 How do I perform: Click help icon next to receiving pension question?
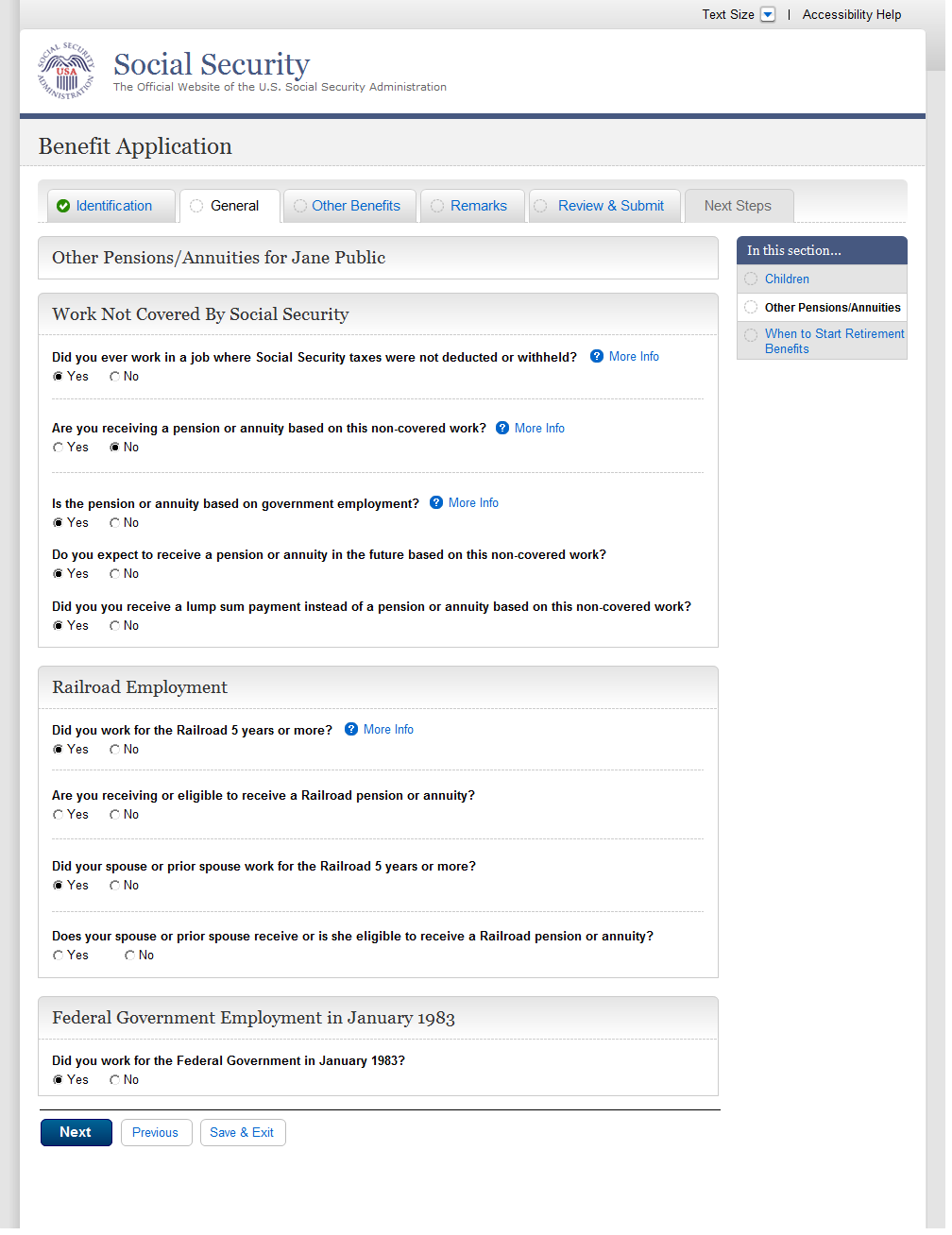(x=502, y=428)
